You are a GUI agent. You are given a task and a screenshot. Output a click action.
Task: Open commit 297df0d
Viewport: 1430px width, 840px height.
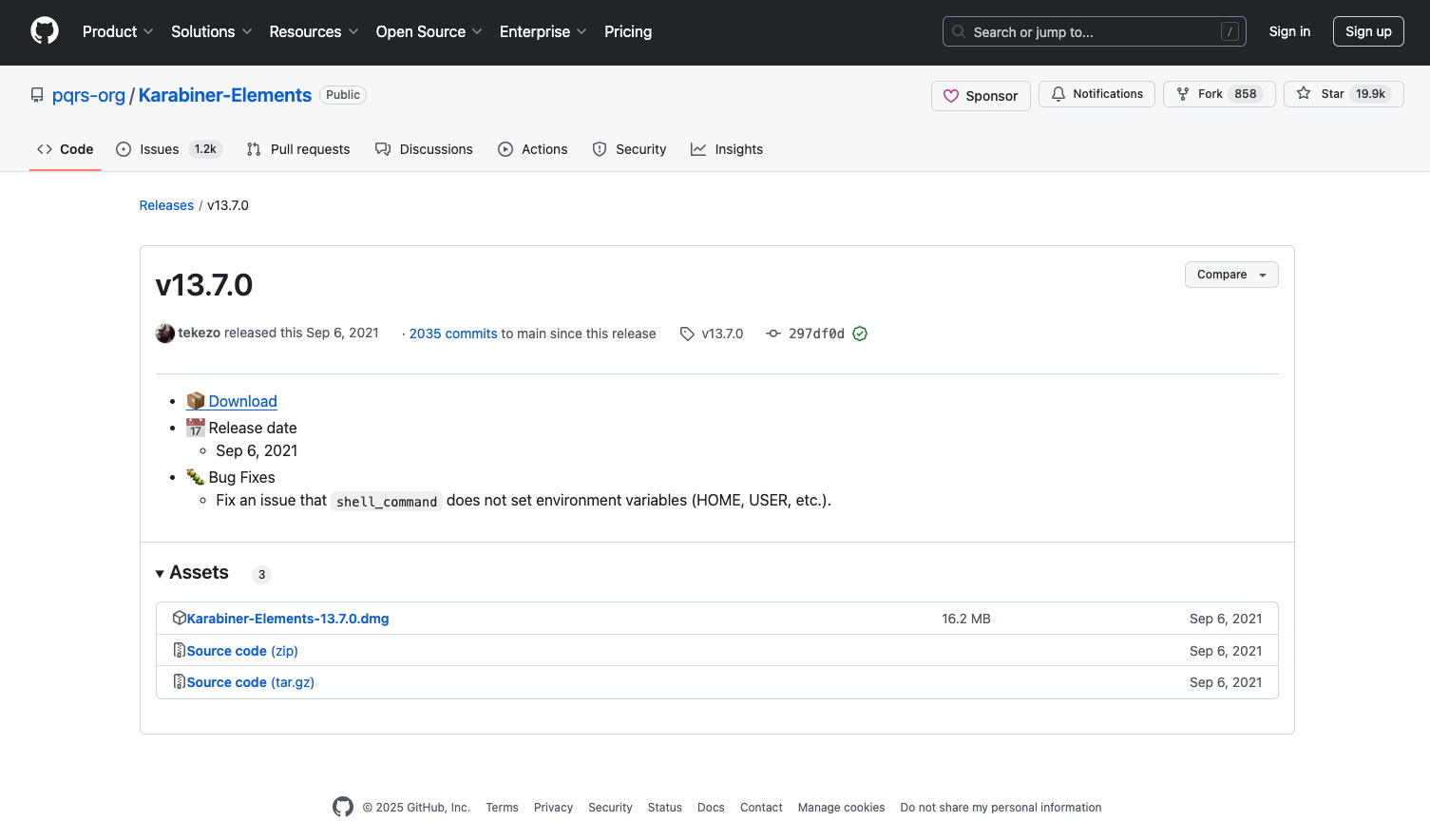click(816, 334)
